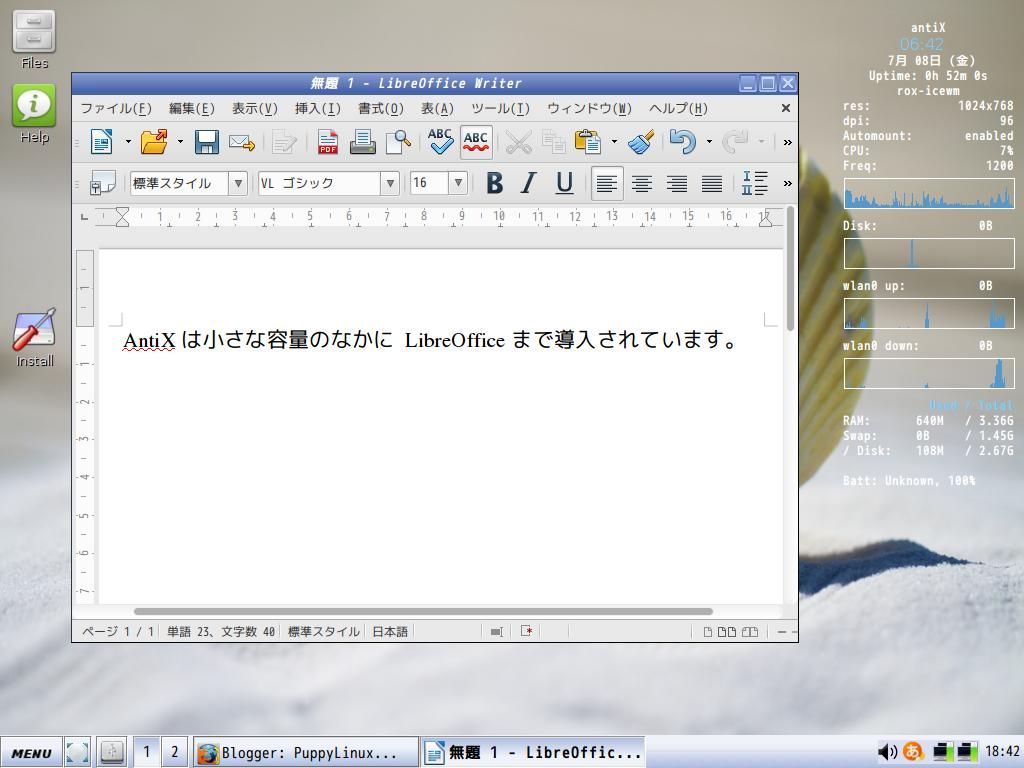Click the MENU button in taskbar
Screen dimensions: 1024x768
click(31, 753)
